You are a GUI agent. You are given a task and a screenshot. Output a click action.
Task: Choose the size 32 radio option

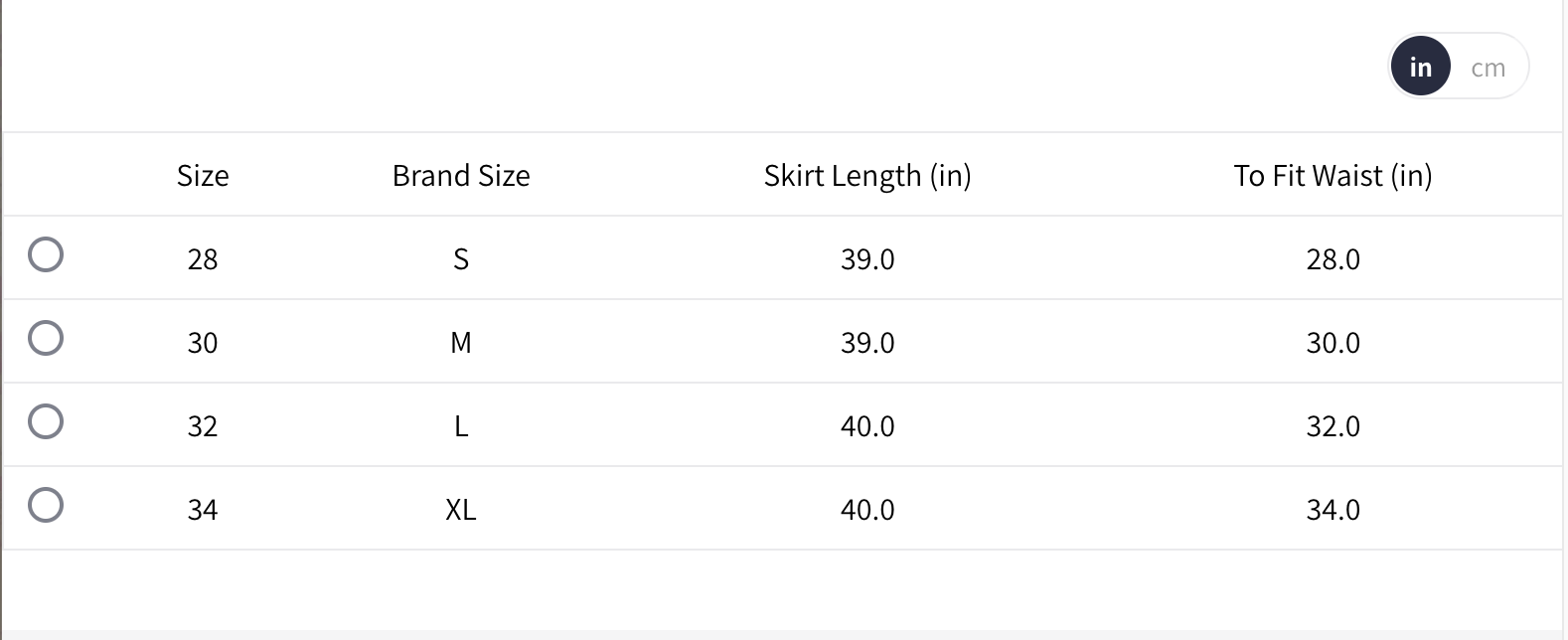pos(46,421)
